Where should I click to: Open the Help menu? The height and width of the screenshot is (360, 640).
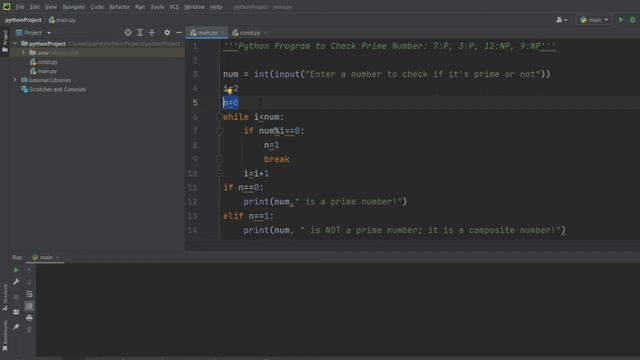pos(216,7)
